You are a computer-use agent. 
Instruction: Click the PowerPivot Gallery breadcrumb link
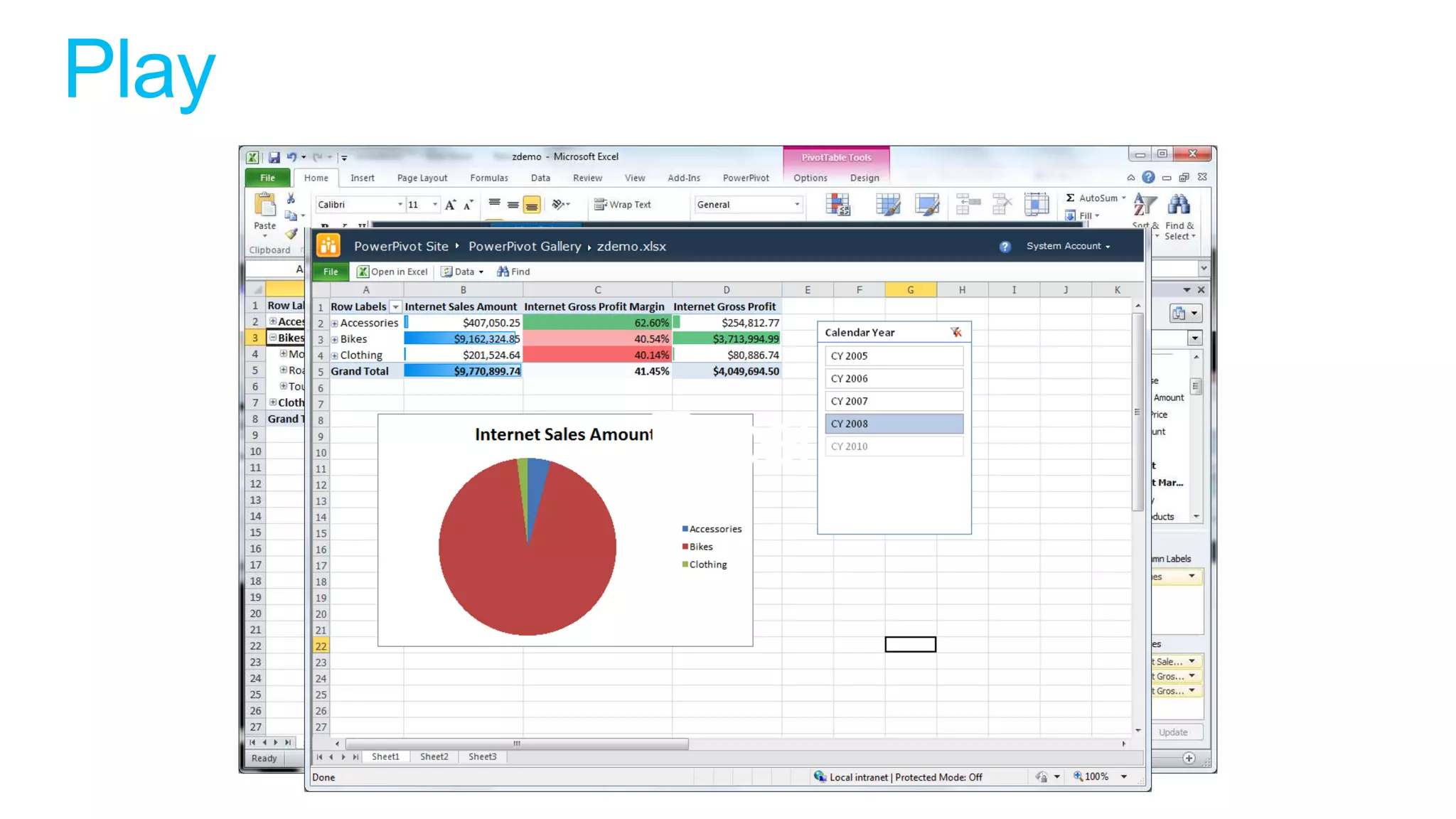(524, 247)
